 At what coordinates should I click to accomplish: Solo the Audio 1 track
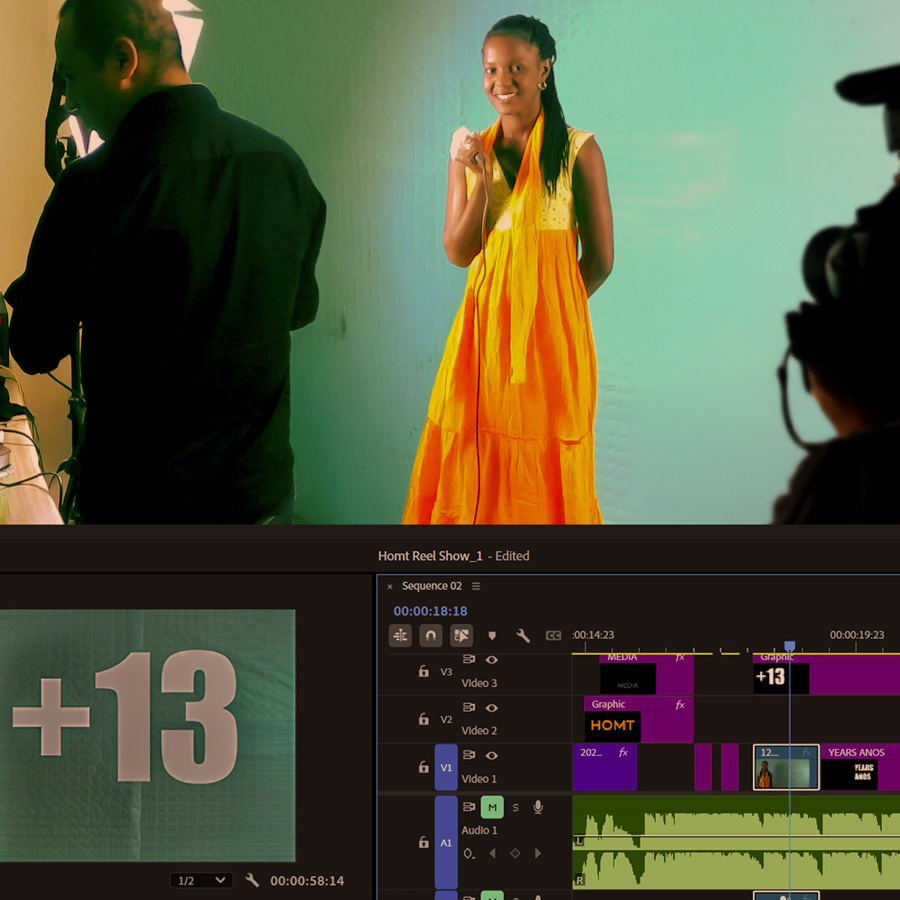point(515,808)
